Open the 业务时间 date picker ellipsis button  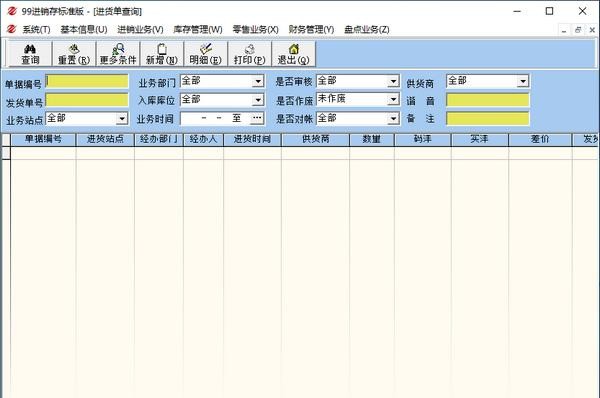coord(257,118)
